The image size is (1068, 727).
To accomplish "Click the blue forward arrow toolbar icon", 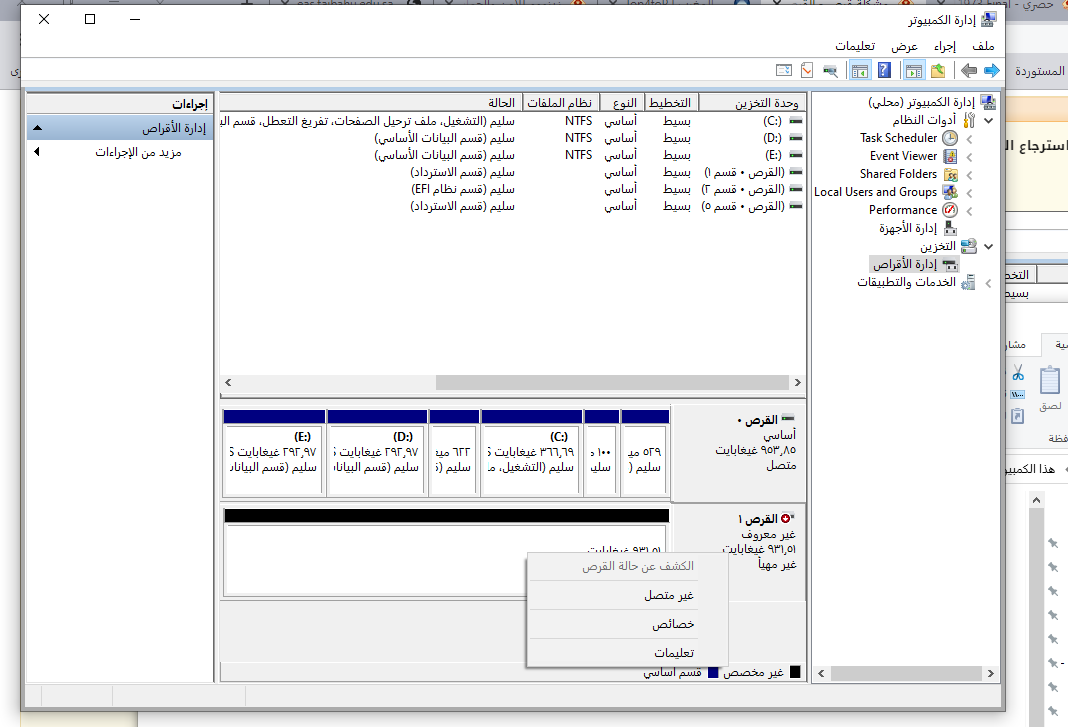I will pos(991,70).
